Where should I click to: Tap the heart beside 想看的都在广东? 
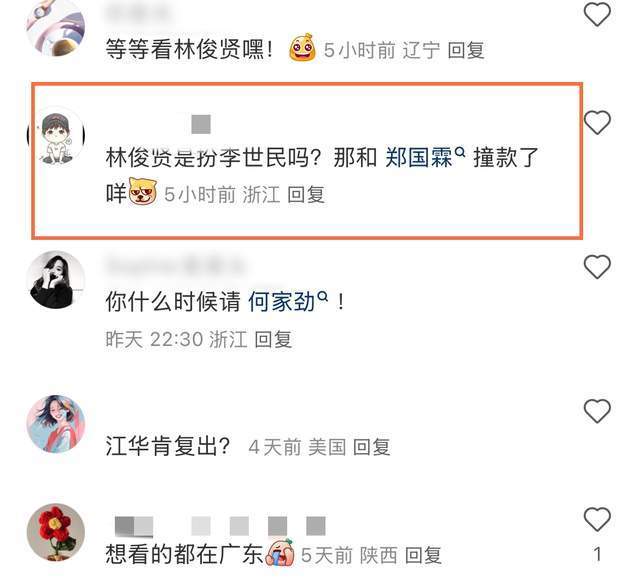(597, 519)
